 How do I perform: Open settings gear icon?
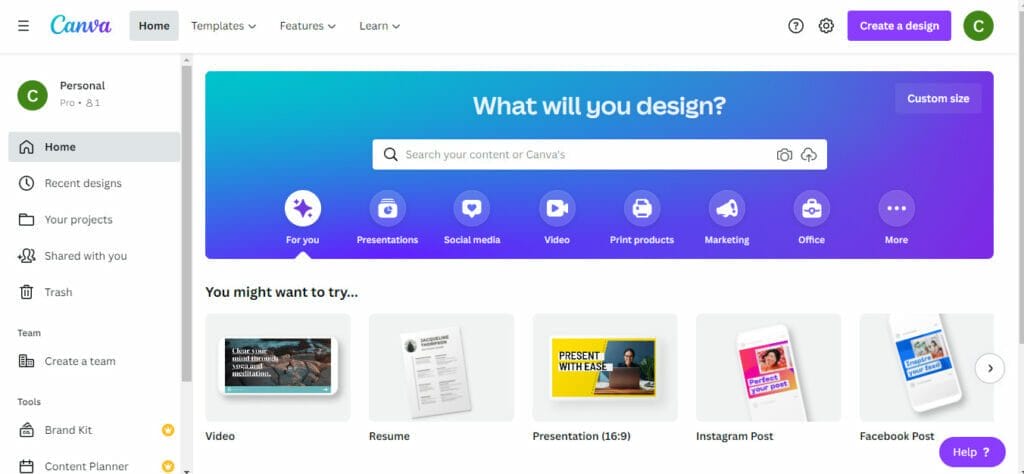[826, 26]
